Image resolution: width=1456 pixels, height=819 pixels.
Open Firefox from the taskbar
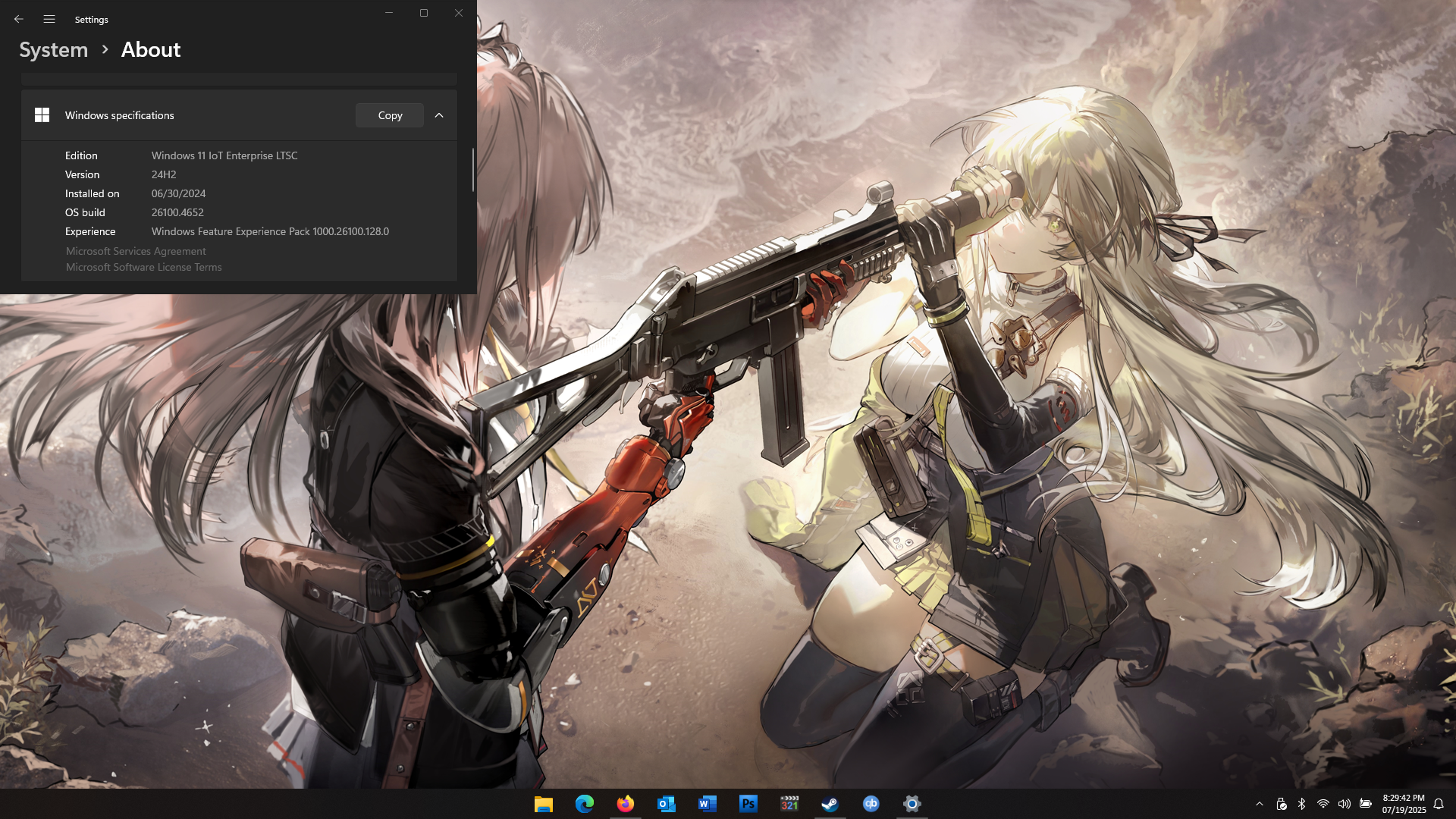click(x=626, y=804)
